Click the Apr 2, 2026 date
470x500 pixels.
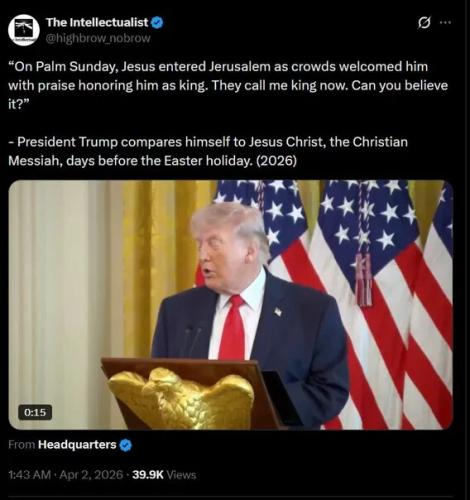tap(91, 475)
